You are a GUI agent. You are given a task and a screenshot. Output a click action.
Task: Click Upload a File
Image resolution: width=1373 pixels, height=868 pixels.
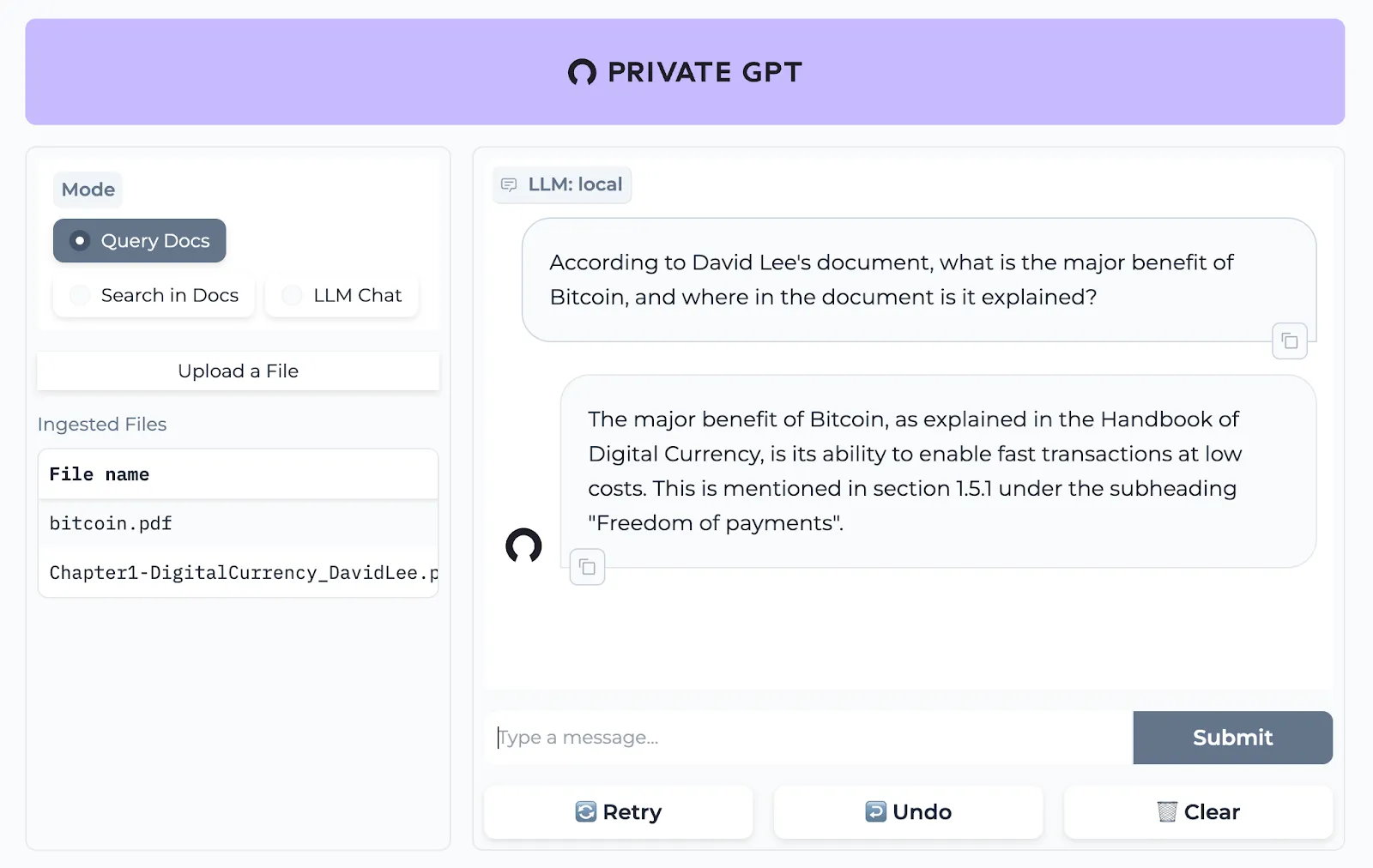pyautogui.click(x=238, y=371)
